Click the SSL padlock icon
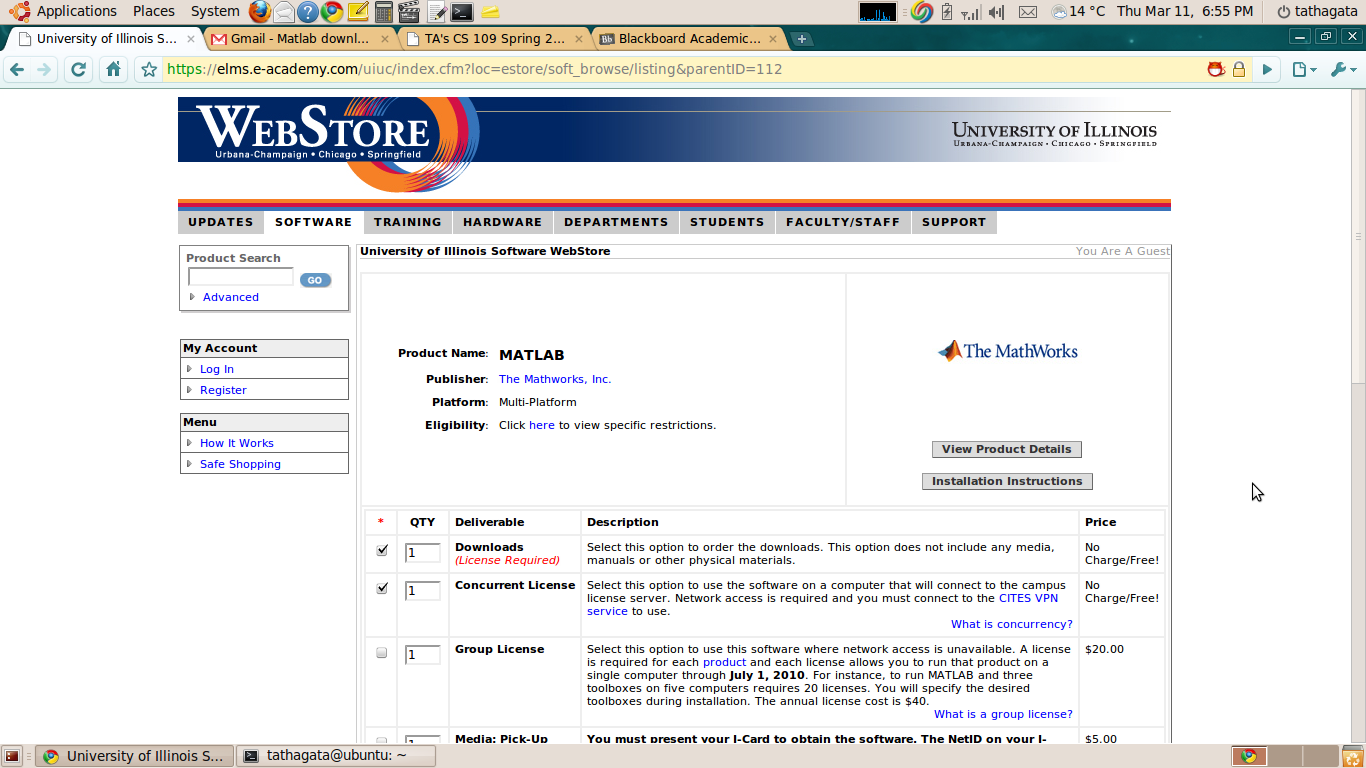The image size is (1366, 768). pyautogui.click(x=1239, y=70)
